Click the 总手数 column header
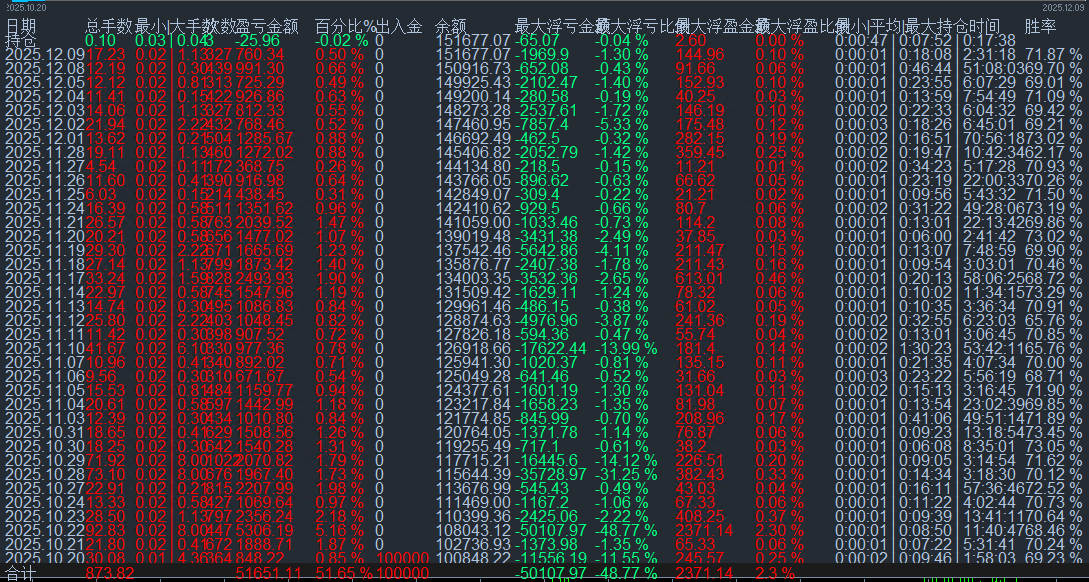This screenshot has height=582, width=1089. pyautogui.click(x=109, y=26)
